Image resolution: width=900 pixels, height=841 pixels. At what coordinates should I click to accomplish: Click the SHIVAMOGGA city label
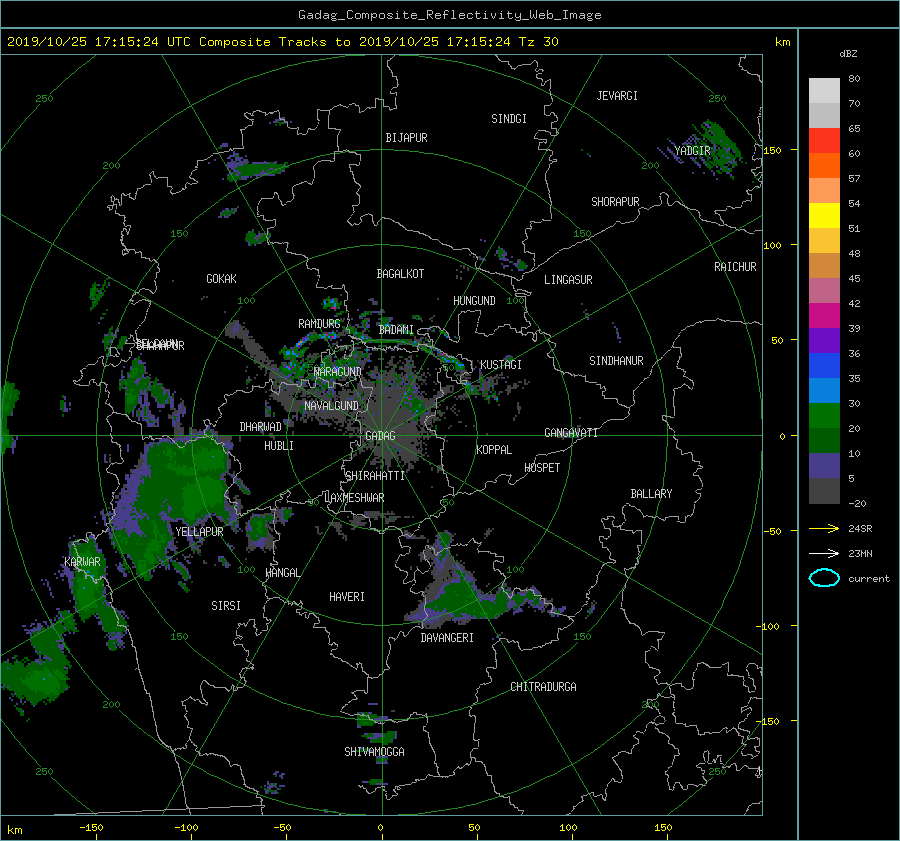click(x=374, y=752)
